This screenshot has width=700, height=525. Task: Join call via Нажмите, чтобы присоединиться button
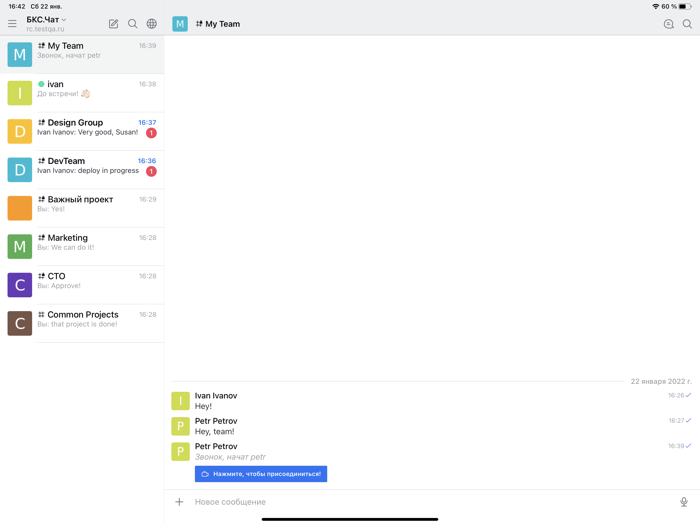(261, 474)
